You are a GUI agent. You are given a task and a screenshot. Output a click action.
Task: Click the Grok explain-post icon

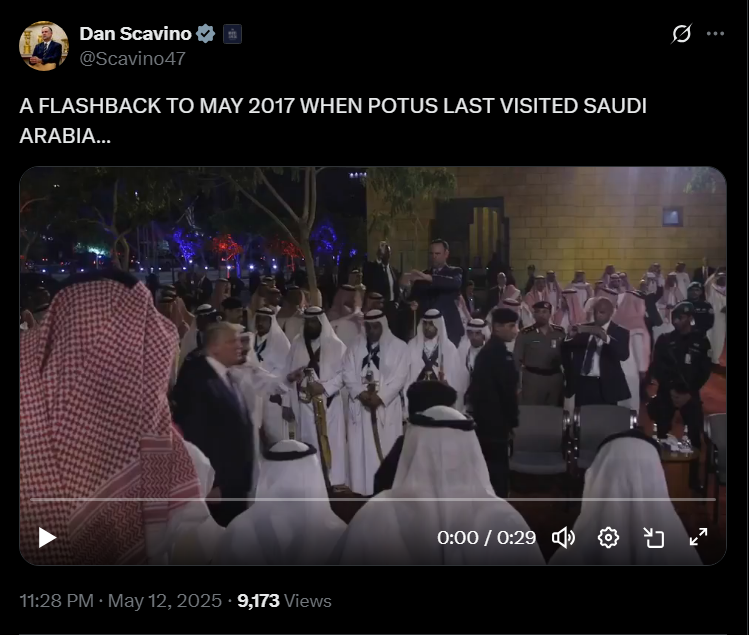[681, 34]
